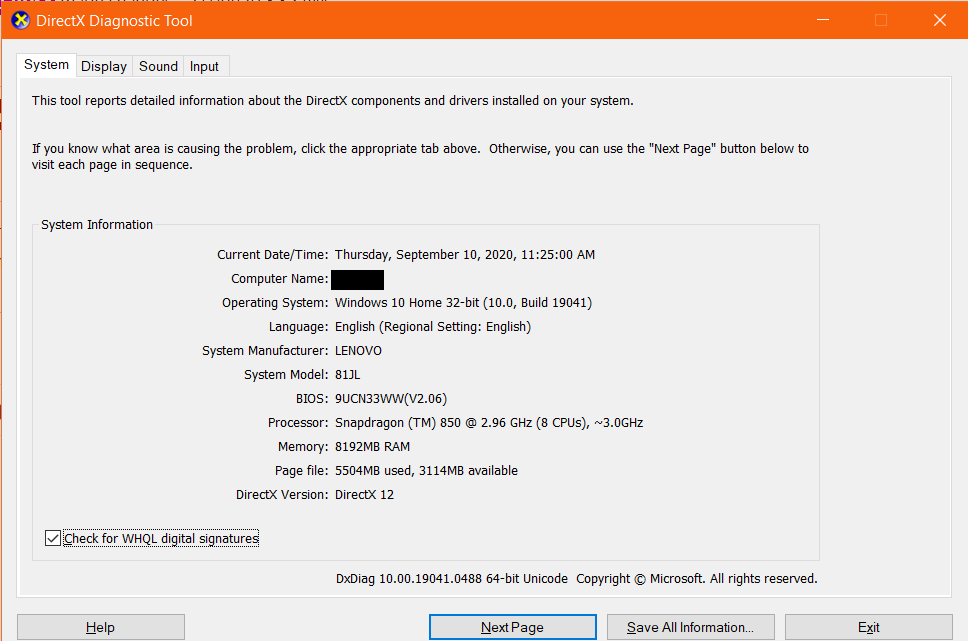968x641 pixels.
Task: Open the Sound tab
Action: point(158,66)
